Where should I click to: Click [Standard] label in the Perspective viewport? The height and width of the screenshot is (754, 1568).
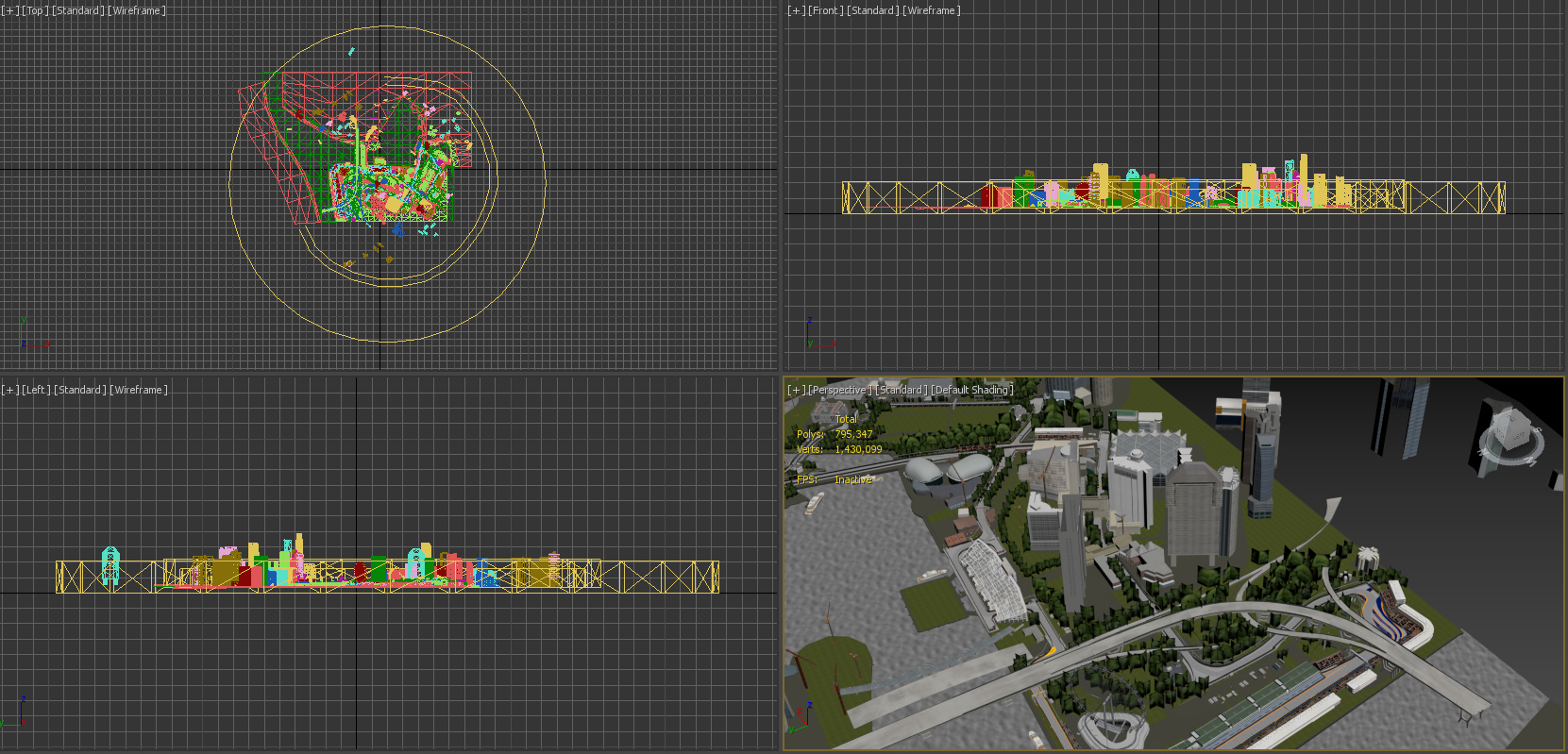pyautogui.click(x=902, y=390)
